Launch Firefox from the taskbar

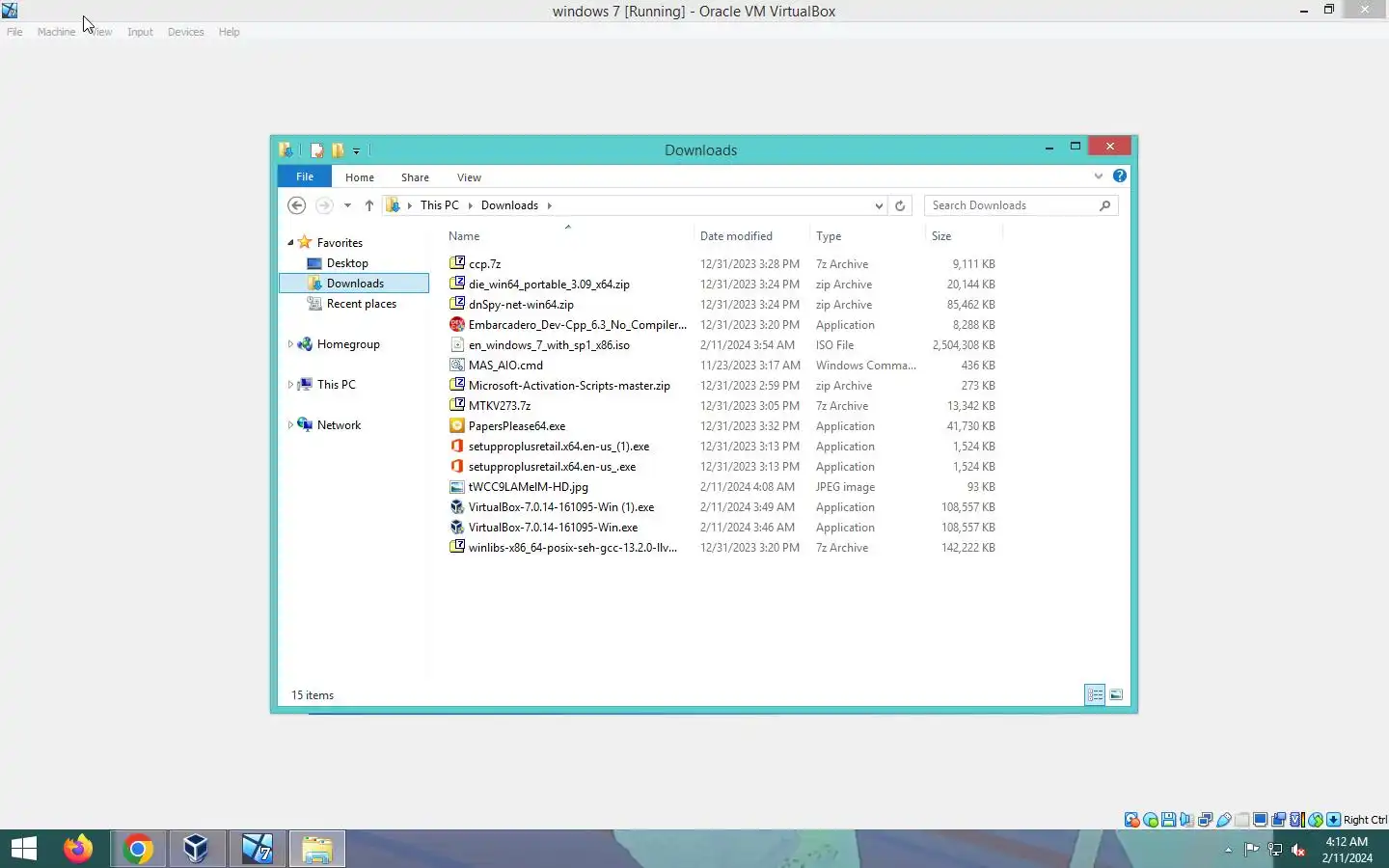click(x=78, y=849)
